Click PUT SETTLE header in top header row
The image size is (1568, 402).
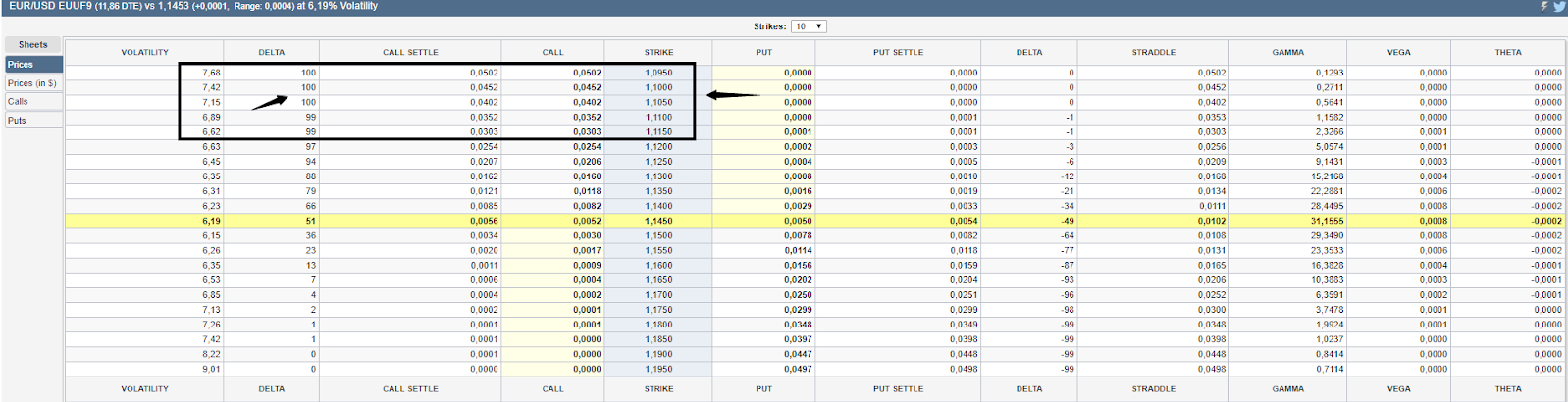click(898, 52)
